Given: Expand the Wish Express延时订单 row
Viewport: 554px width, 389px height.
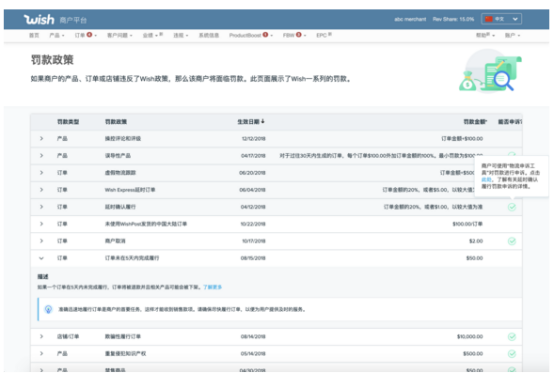Looking at the screenshot, I should pyautogui.click(x=41, y=190).
